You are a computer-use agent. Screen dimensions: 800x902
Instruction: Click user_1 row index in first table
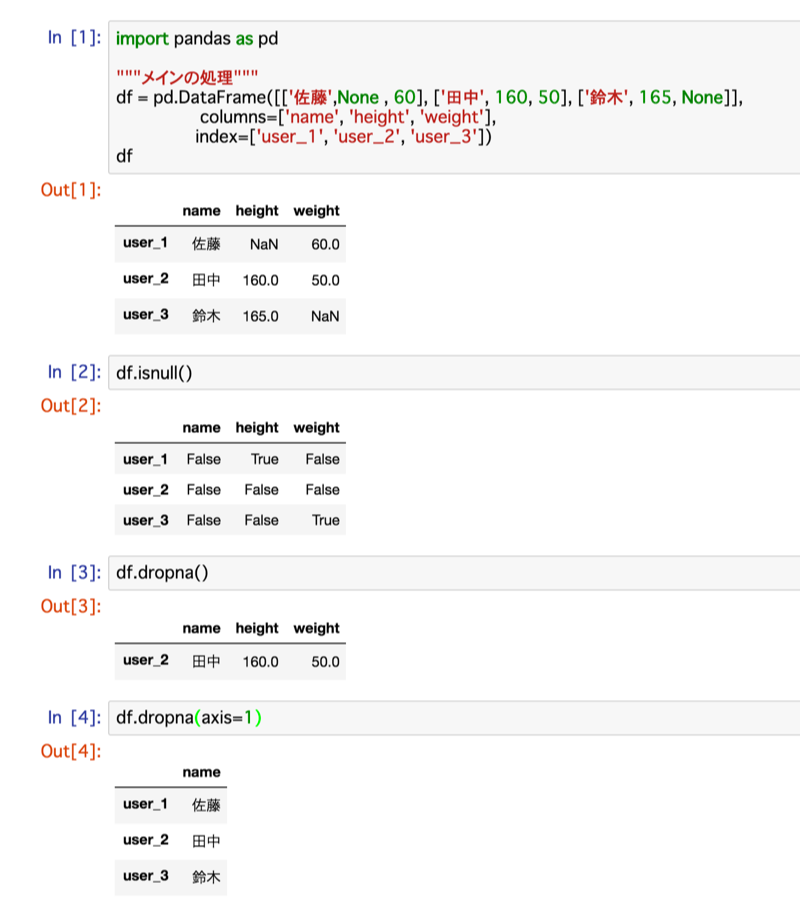click(145, 243)
